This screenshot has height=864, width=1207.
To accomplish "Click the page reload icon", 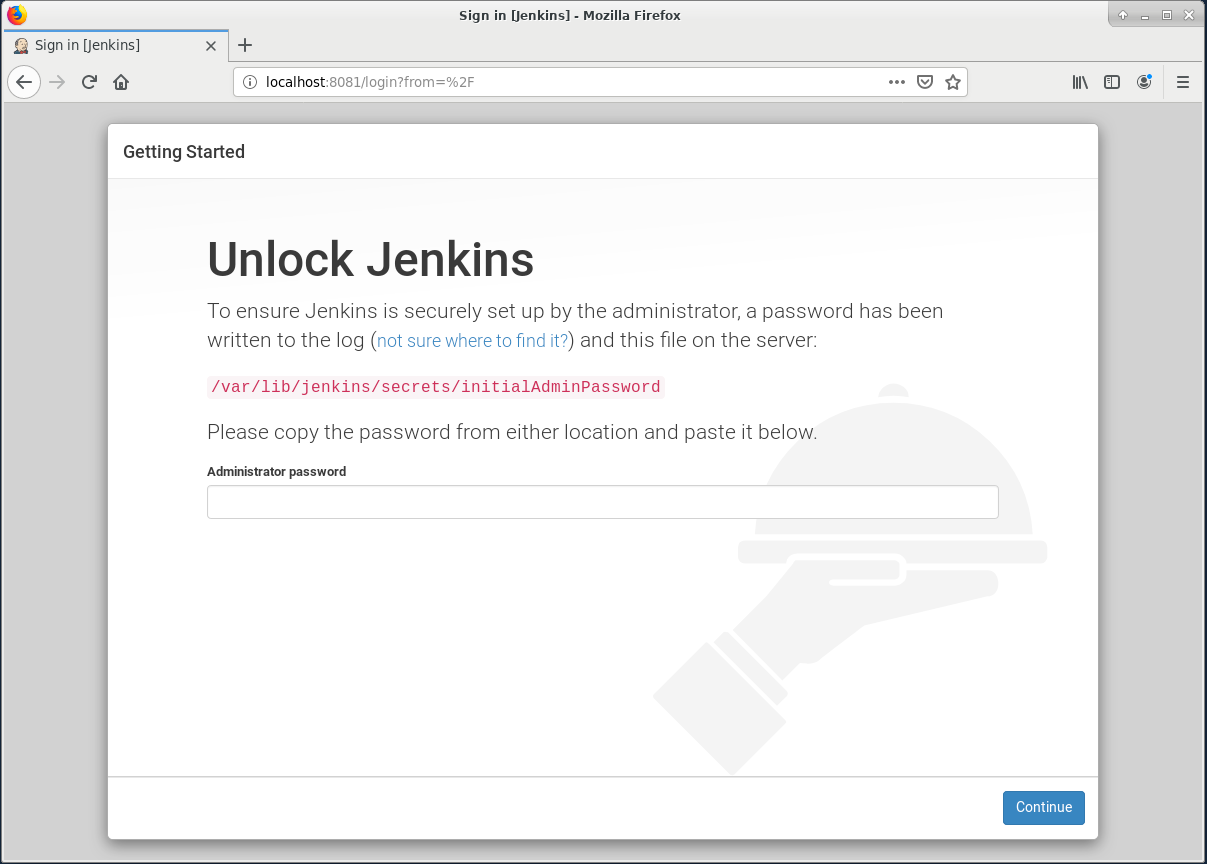I will coord(88,82).
